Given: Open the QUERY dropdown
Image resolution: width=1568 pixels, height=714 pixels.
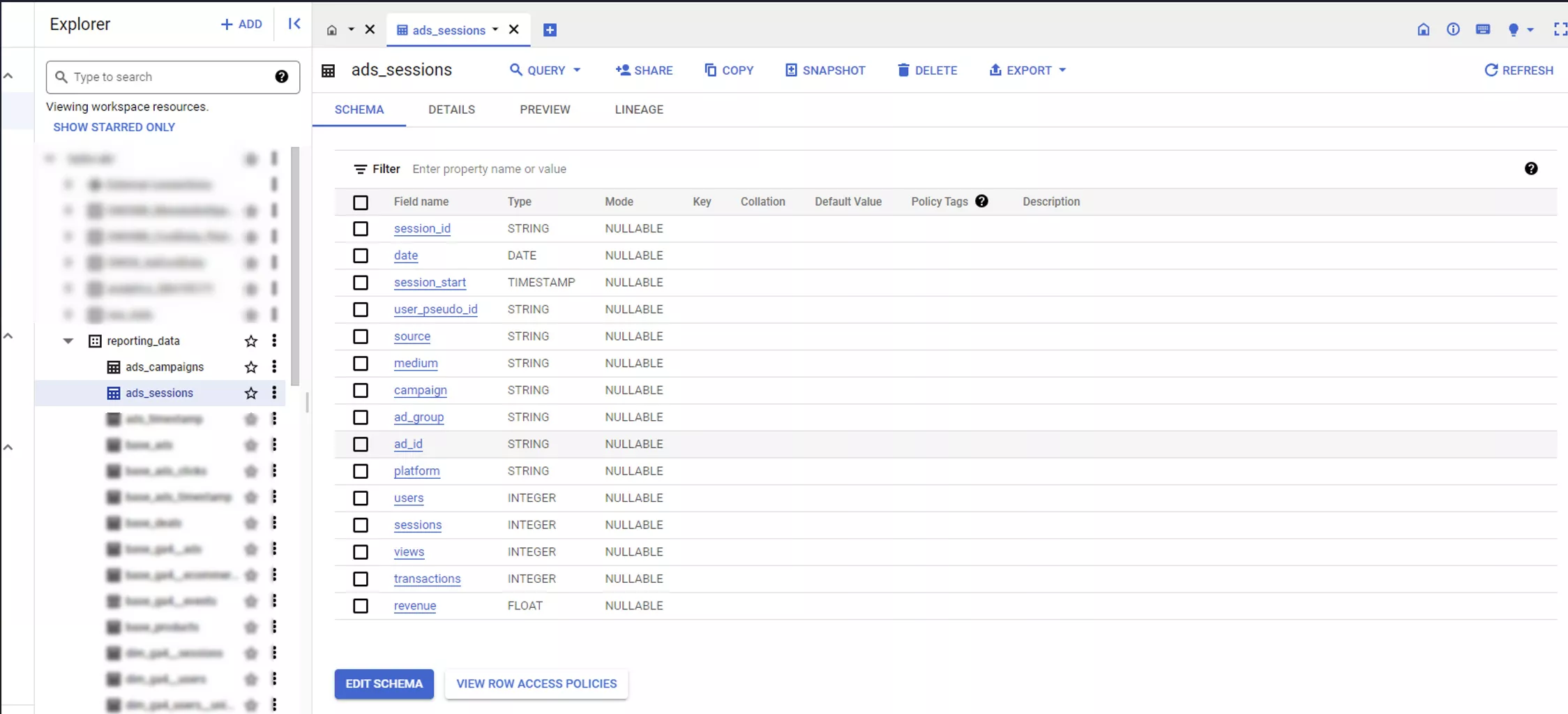Looking at the screenshot, I should [545, 70].
